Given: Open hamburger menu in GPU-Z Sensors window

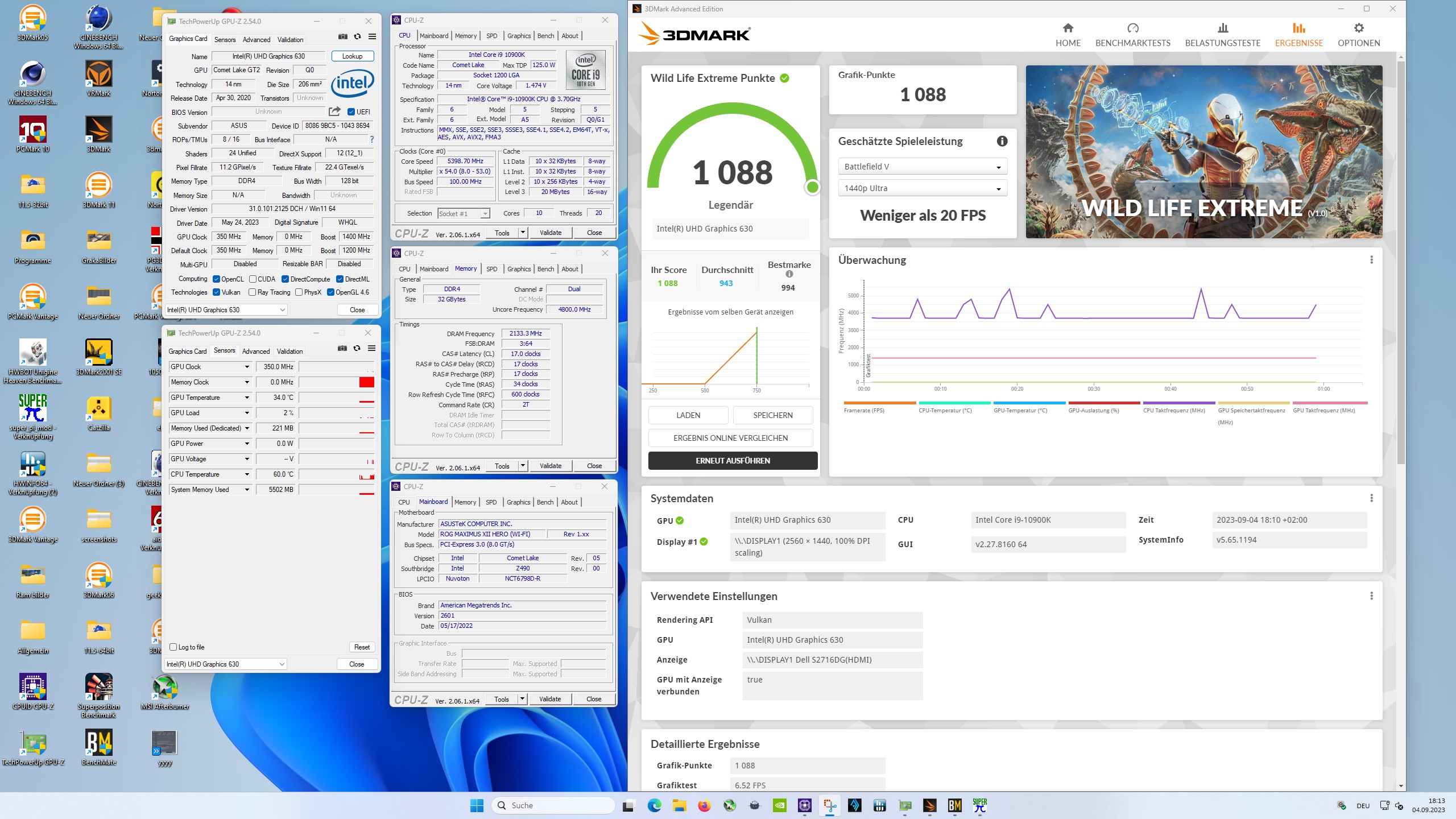Looking at the screenshot, I should click(371, 349).
